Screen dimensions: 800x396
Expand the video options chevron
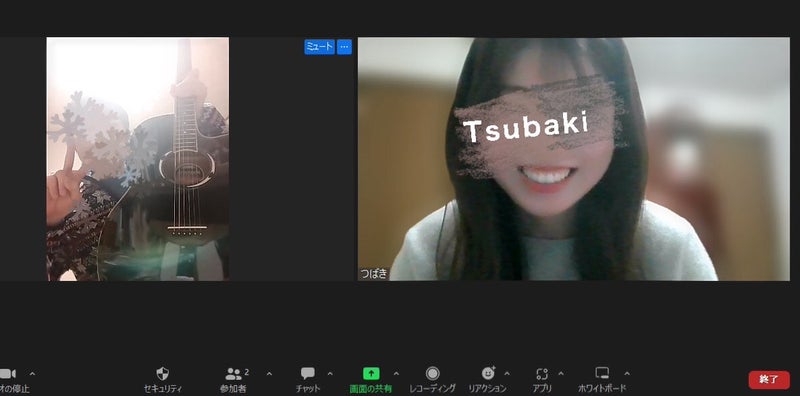33,374
